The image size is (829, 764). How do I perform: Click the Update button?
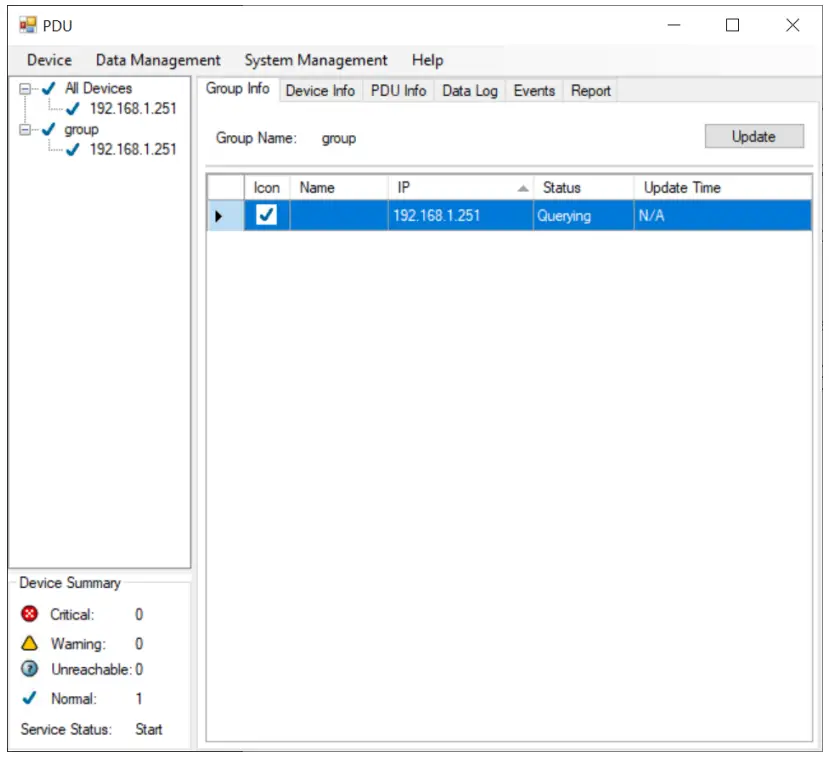coord(754,136)
